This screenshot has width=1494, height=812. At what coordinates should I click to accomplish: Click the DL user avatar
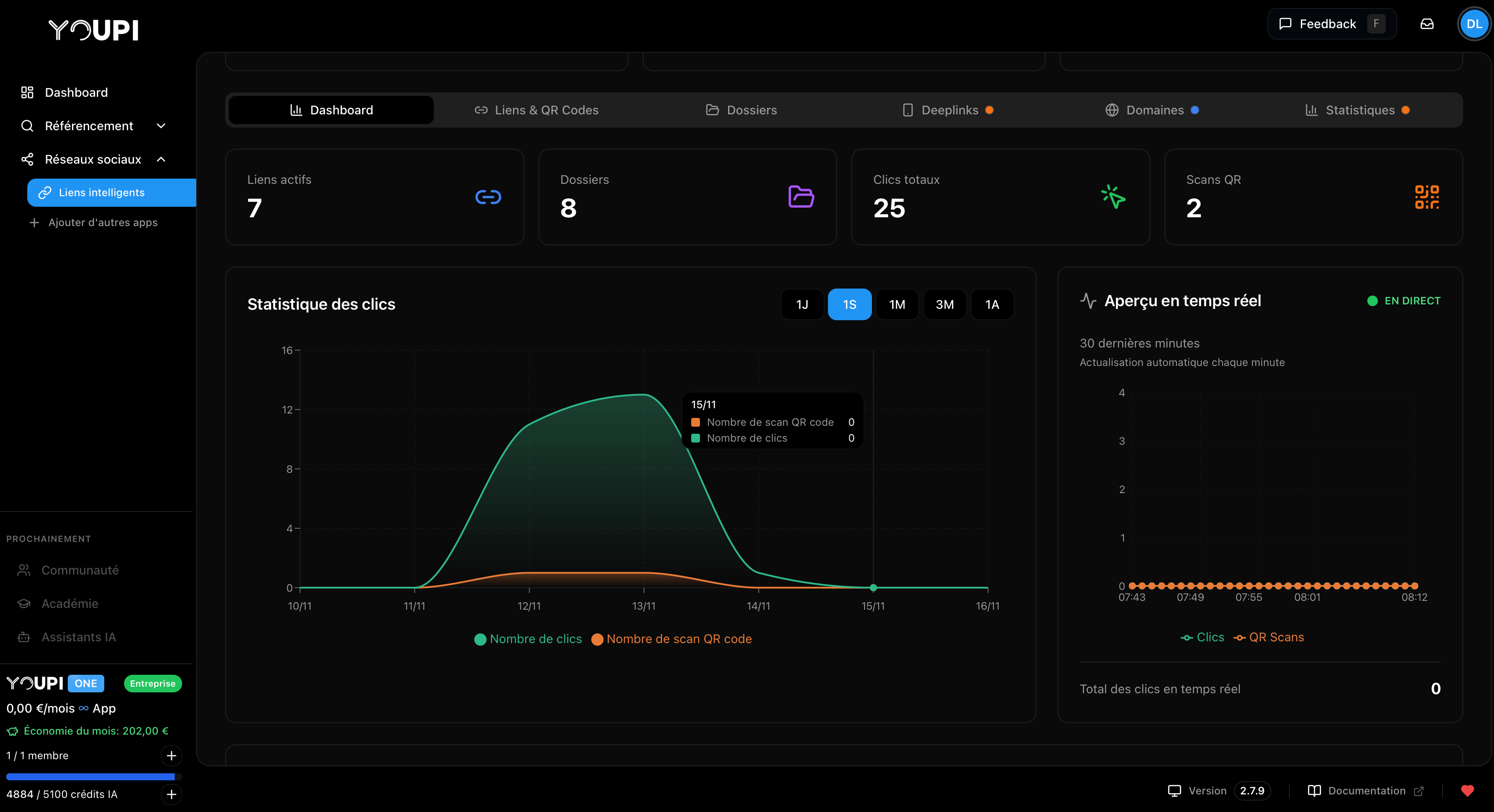(x=1474, y=24)
